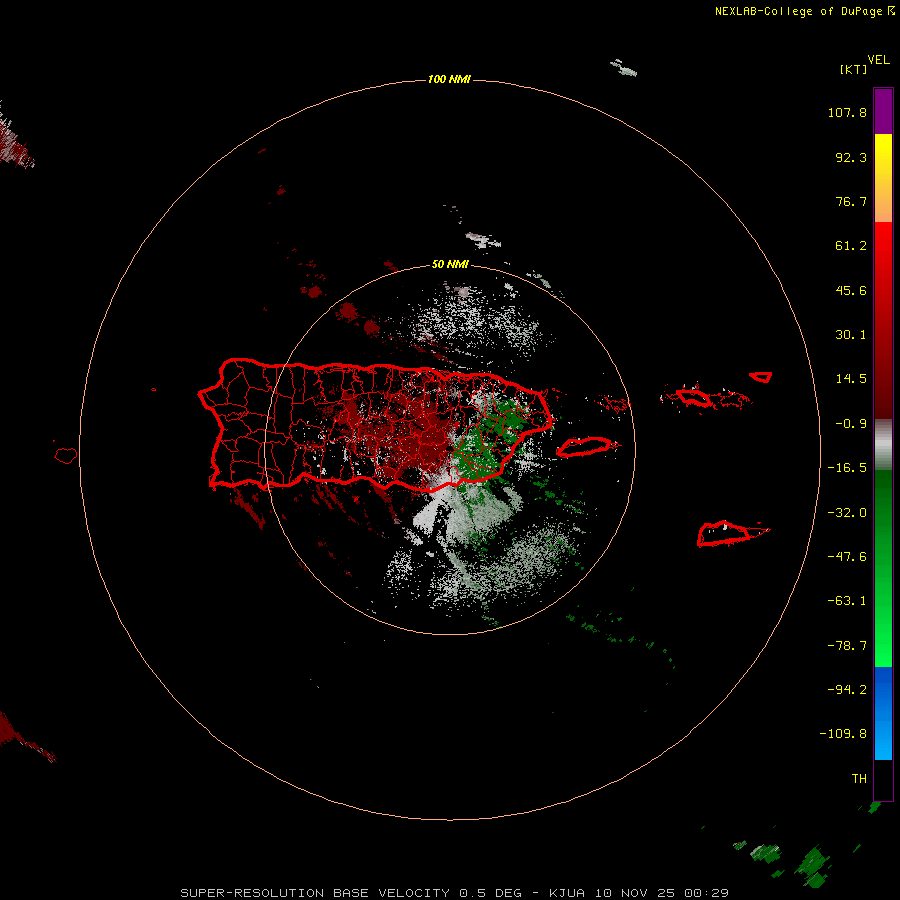Select the 30.1 scale label
This screenshot has height=900, width=900.
851,335
